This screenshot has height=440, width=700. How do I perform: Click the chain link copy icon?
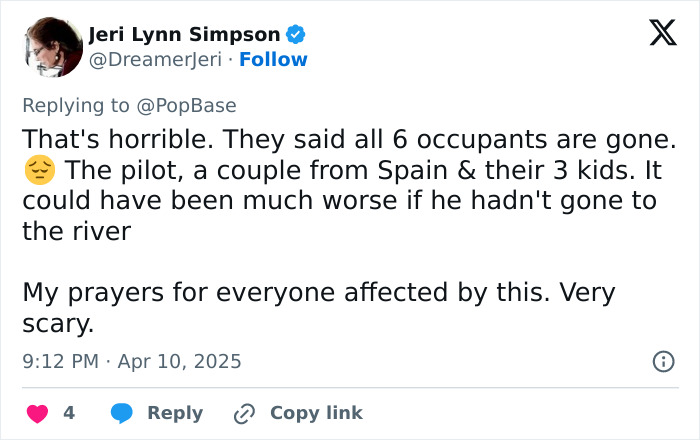[245, 413]
